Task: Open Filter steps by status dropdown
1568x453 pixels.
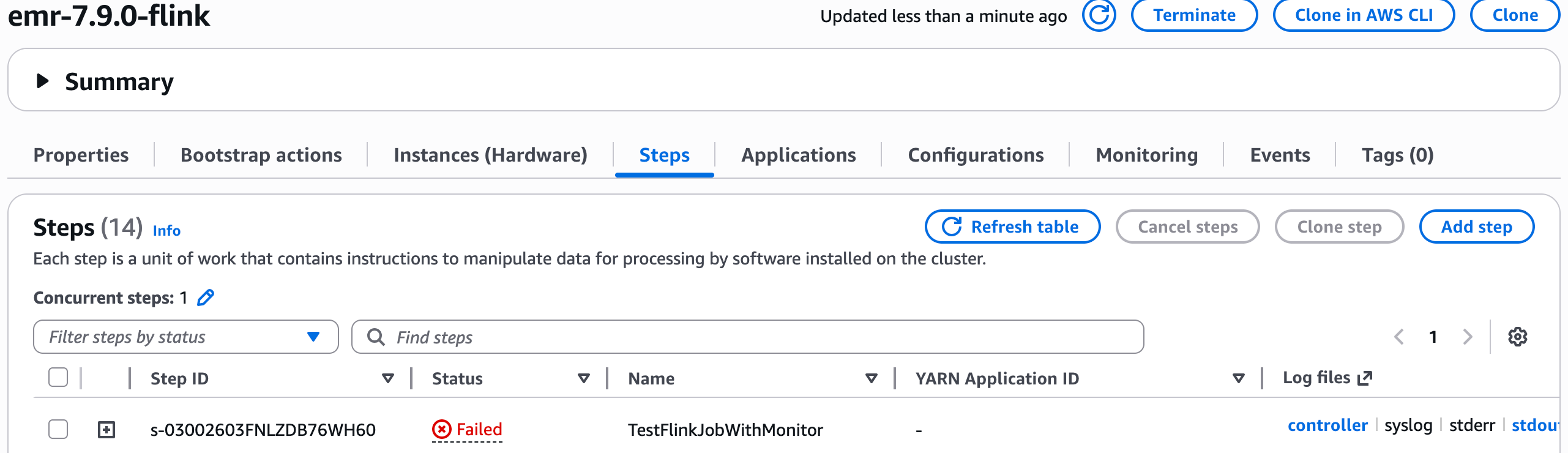Action: coord(185,337)
